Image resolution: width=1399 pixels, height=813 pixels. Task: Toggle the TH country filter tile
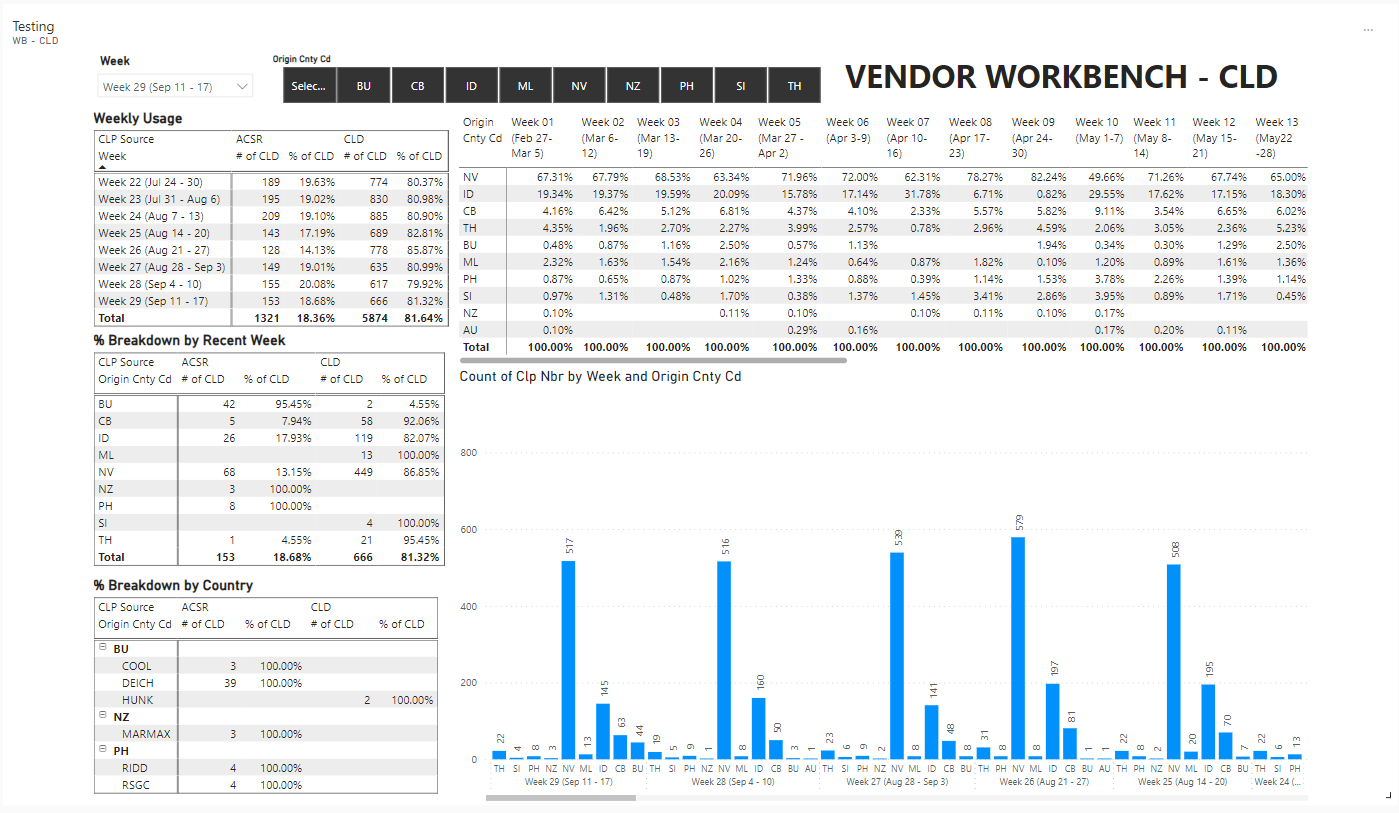(794, 84)
